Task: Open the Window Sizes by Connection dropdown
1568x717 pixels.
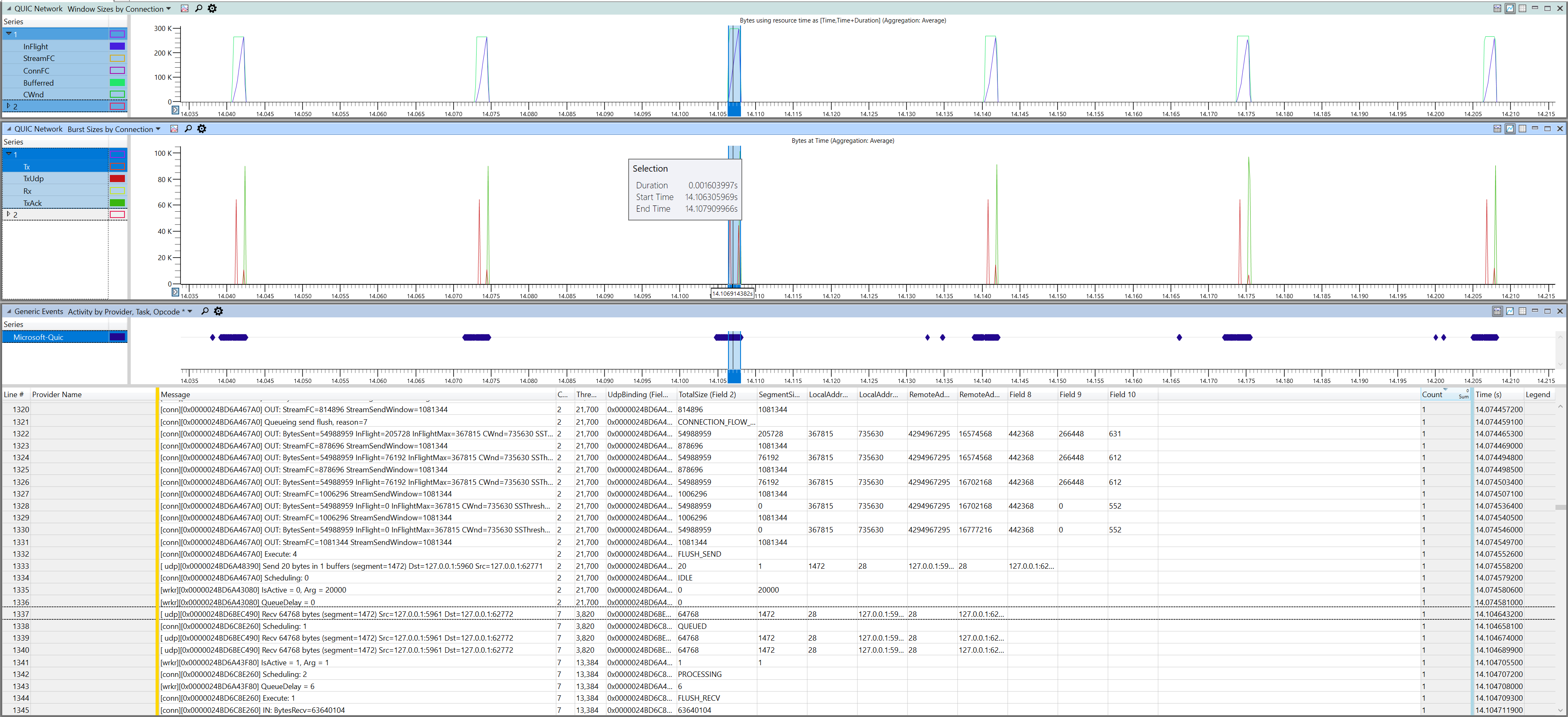Action: [x=169, y=8]
